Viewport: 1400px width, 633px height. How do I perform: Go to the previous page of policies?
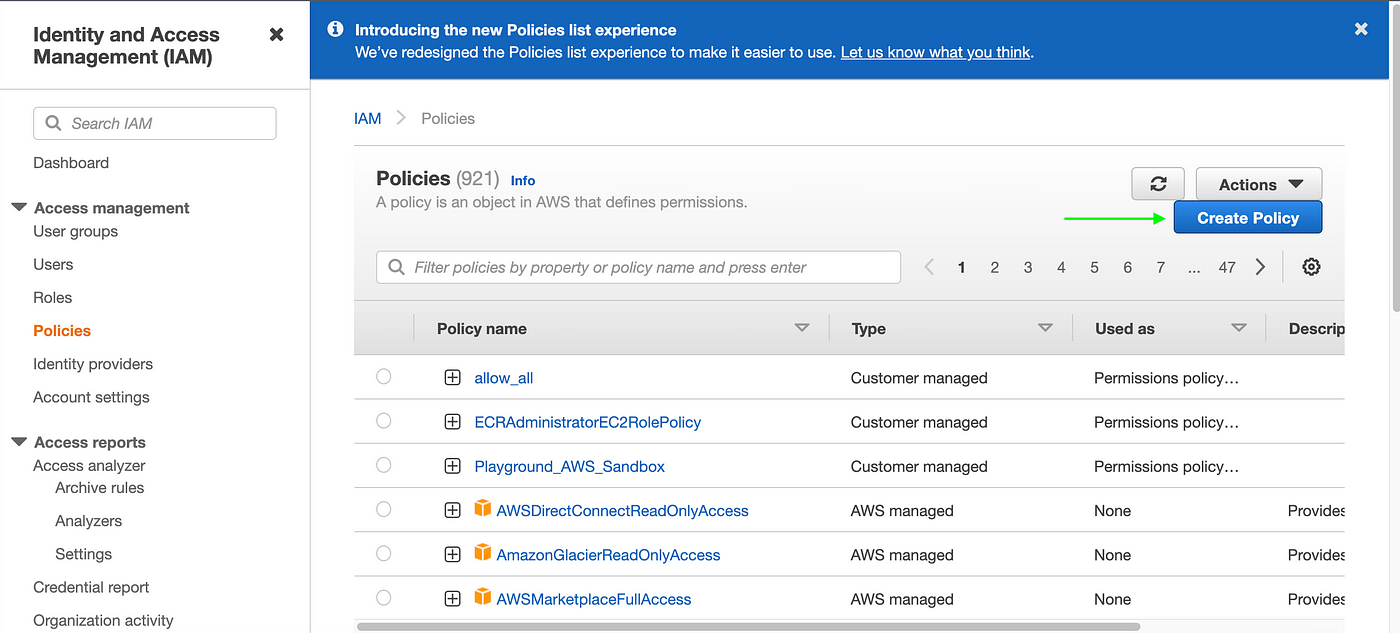click(929, 267)
